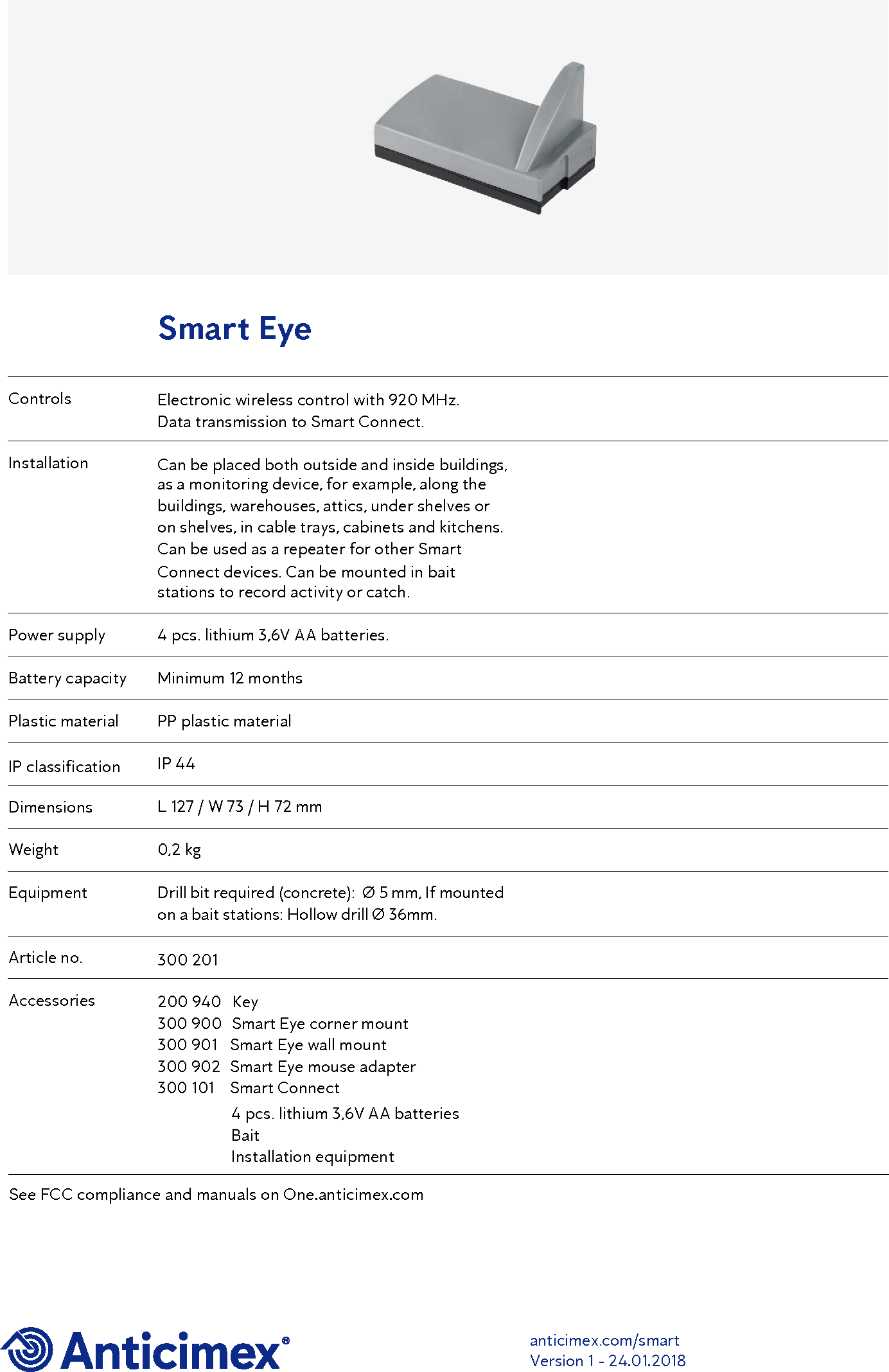Select the IP classification label
Viewport: 889px width, 1372px height.
[64, 766]
